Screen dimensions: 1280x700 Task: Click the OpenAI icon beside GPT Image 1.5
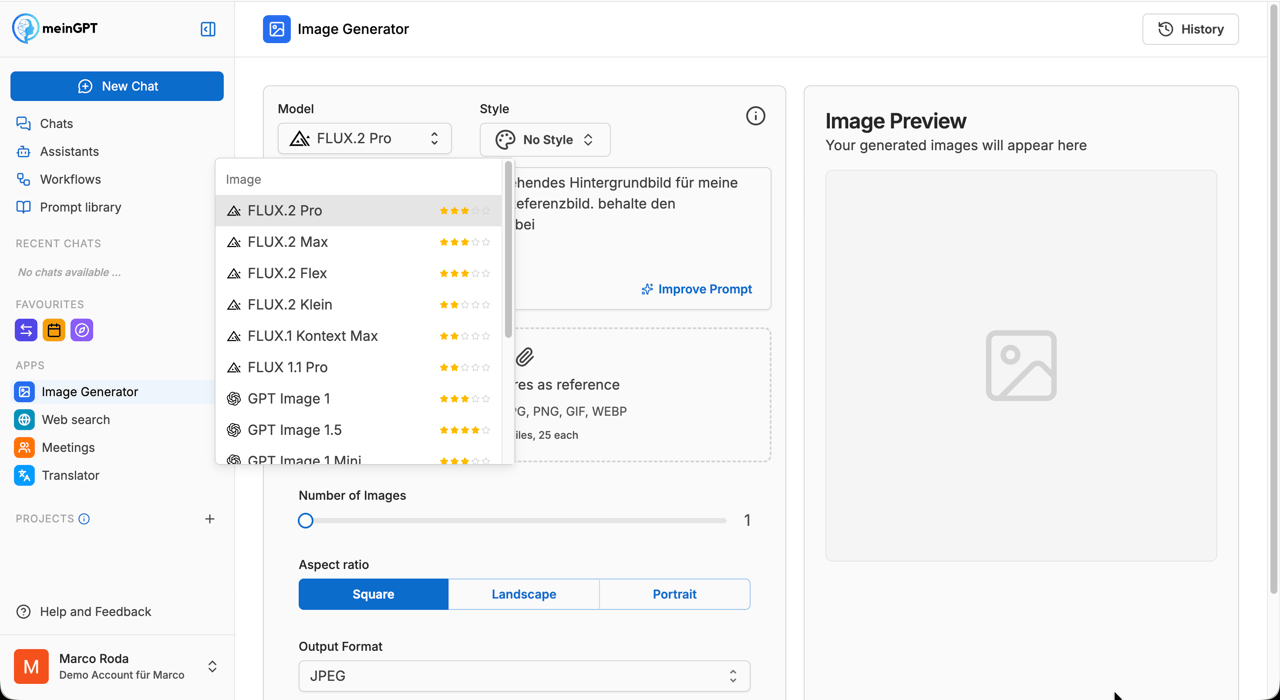click(234, 430)
